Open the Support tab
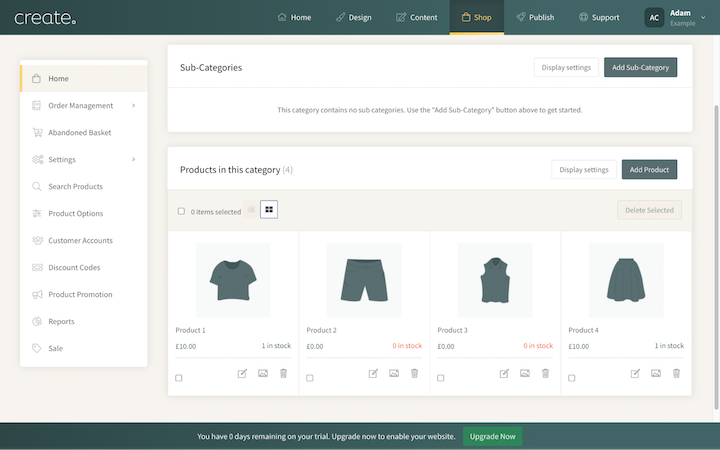 (599, 17)
